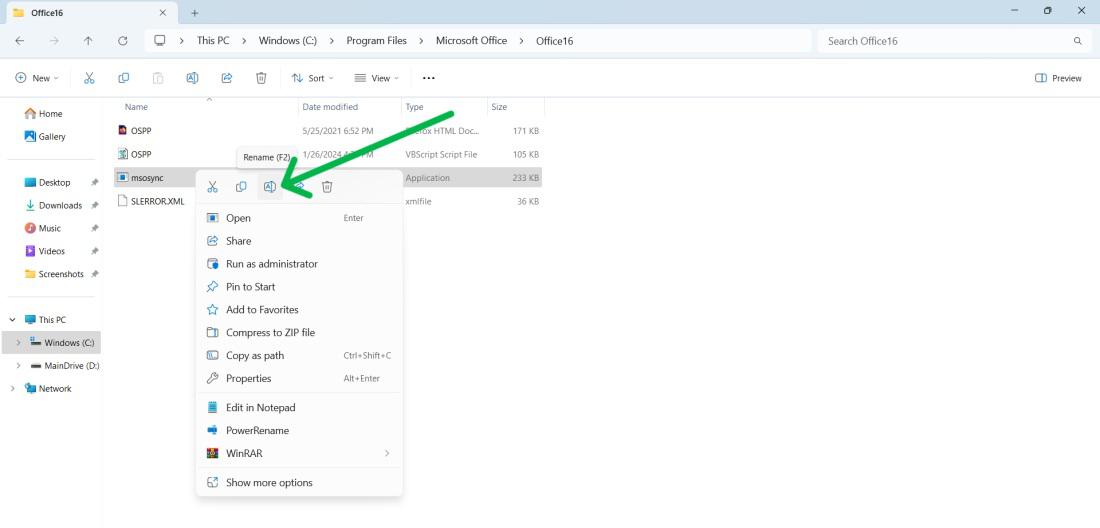Choose Show more options
This screenshot has width=1100, height=528.
coord(299,482)
